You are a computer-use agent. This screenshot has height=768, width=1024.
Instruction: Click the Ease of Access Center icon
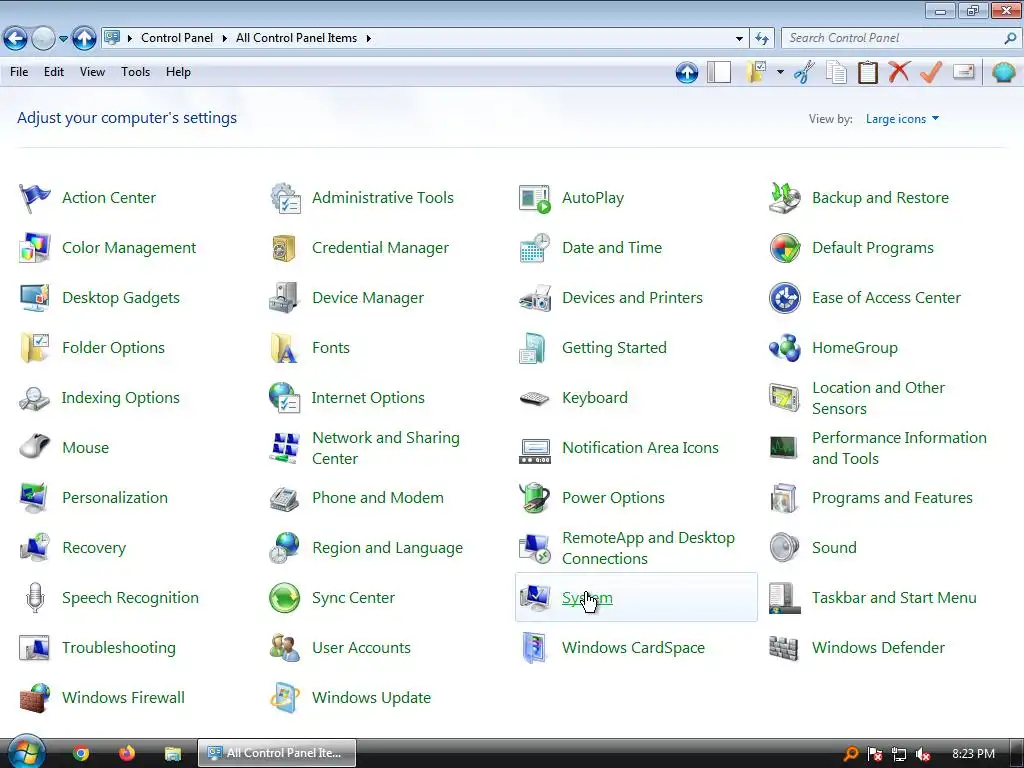[x=784, y=298]
